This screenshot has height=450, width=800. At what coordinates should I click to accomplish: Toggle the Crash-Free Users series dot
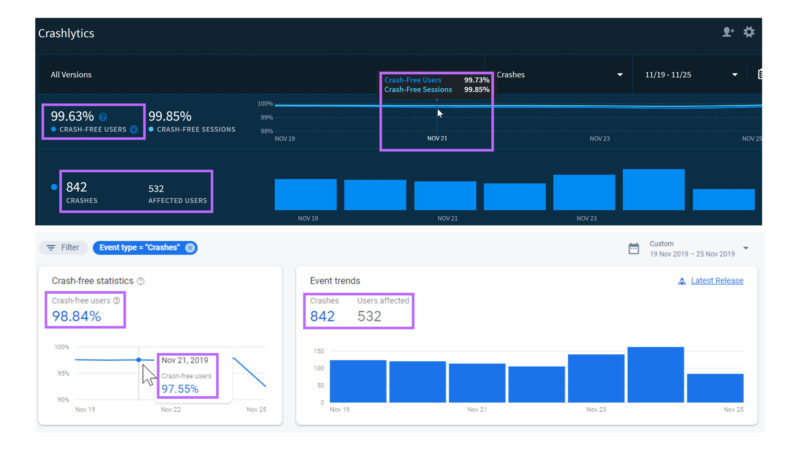pyautogui.click(x=54, y=130)
